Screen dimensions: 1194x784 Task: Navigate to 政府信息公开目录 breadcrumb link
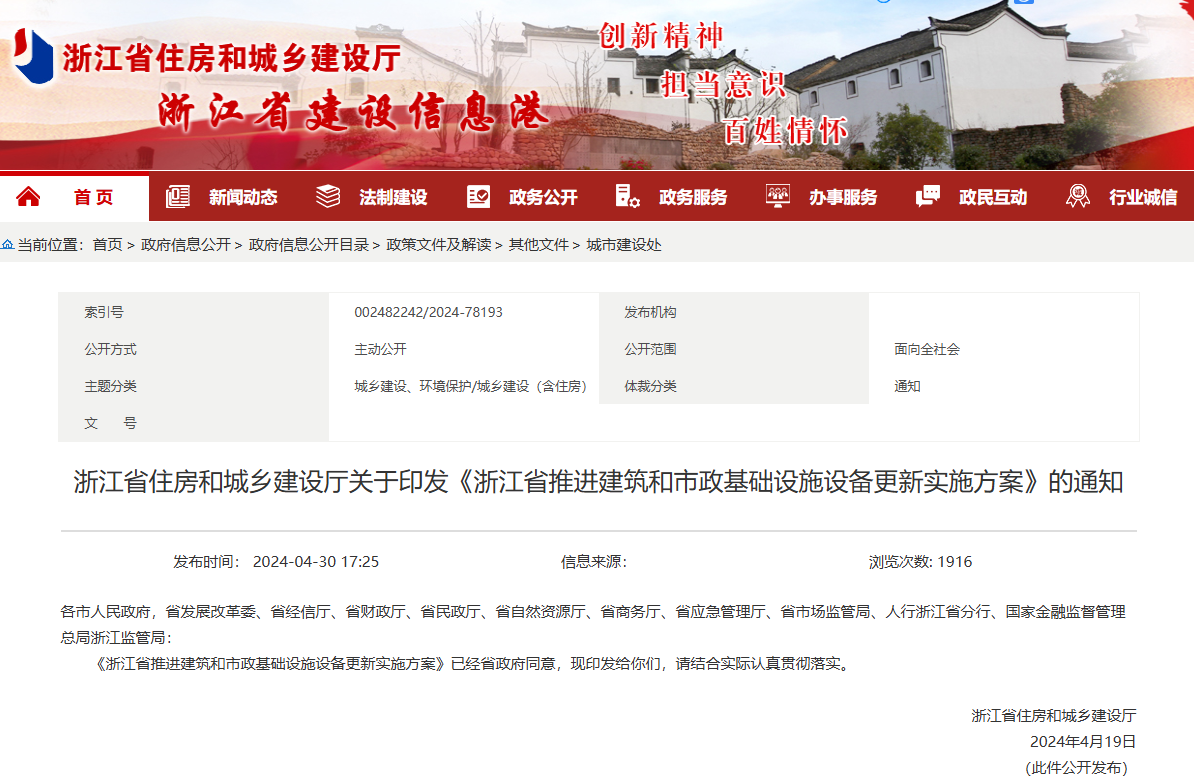click(309, 245)
